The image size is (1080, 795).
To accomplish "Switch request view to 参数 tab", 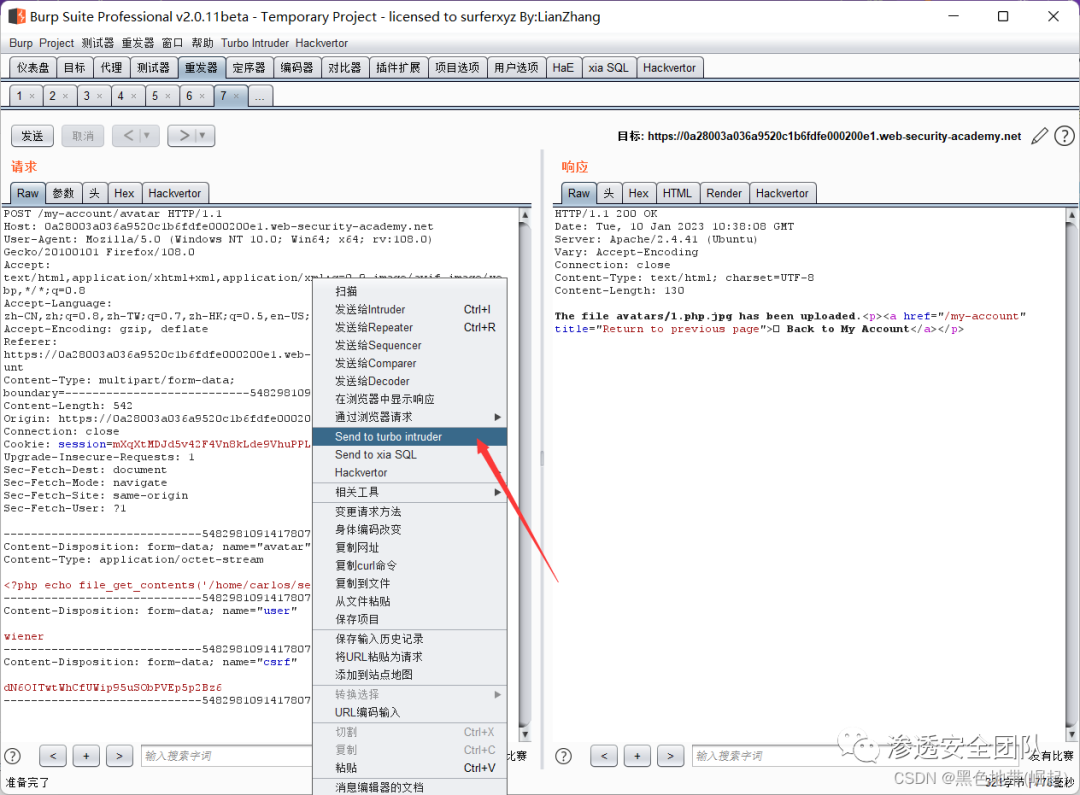I will (63, 194).
